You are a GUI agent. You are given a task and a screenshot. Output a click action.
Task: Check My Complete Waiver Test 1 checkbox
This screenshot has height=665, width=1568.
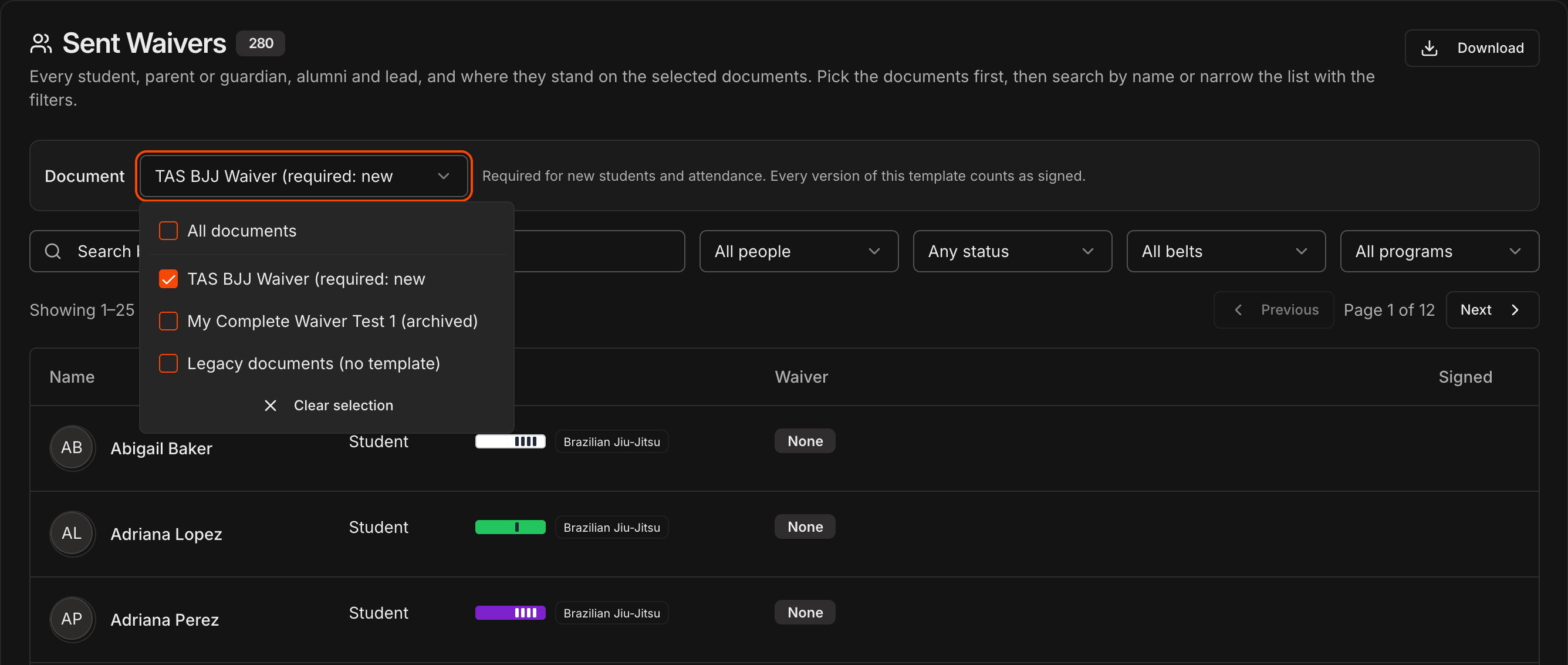tap(168, 321)
